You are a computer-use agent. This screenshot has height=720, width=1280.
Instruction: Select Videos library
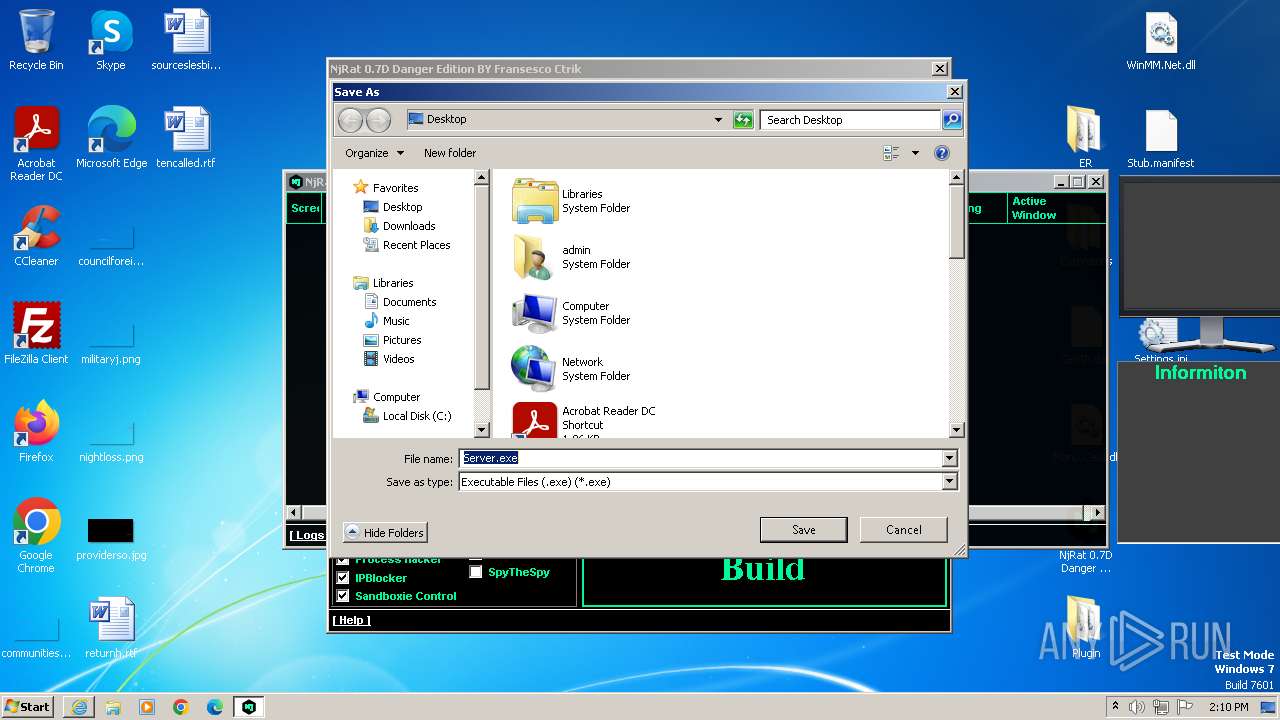pos(398,359)
